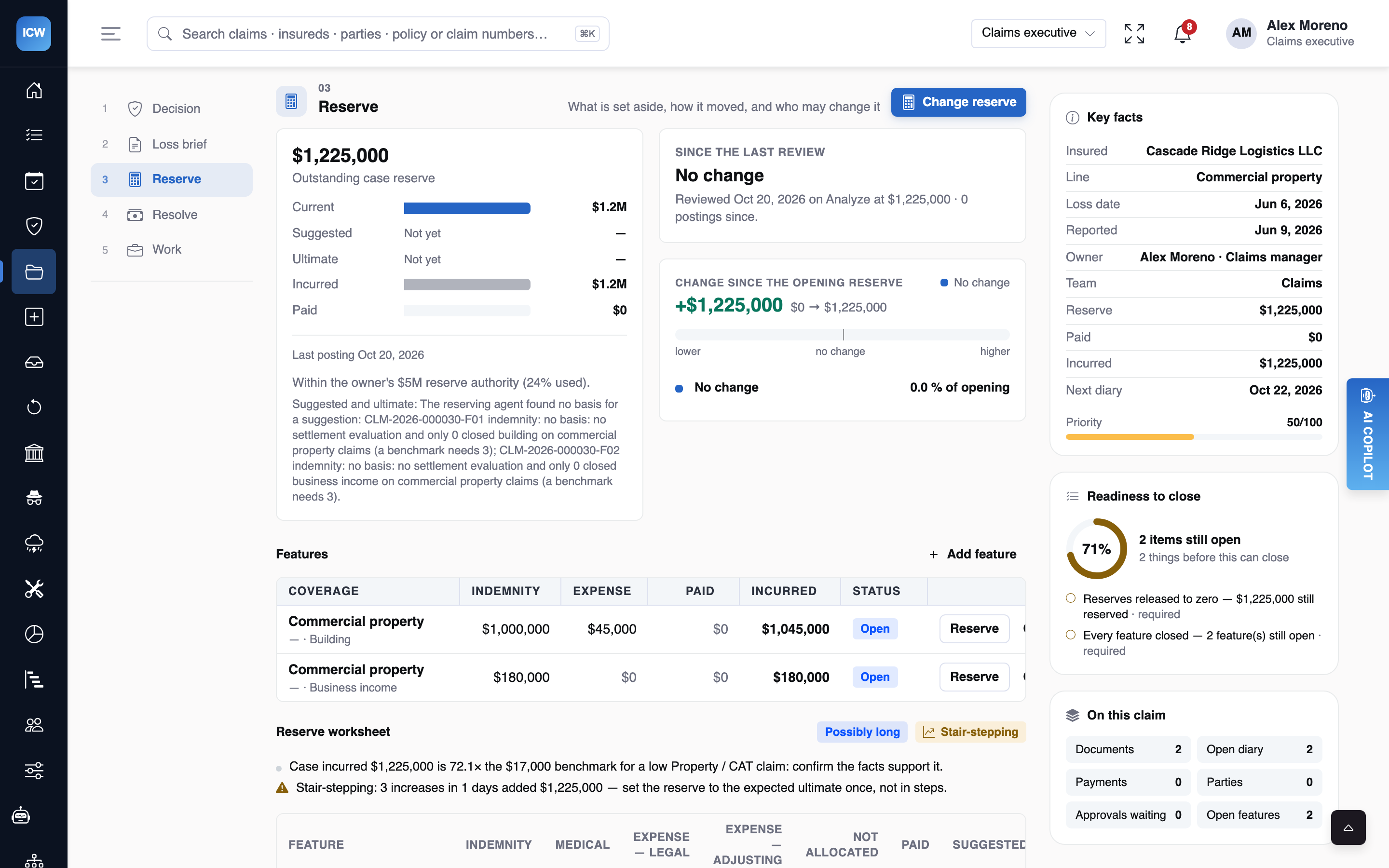1389x868 pixels.
Task: Open the robot assistant icon in sidebar
Action: click(21, 816)
